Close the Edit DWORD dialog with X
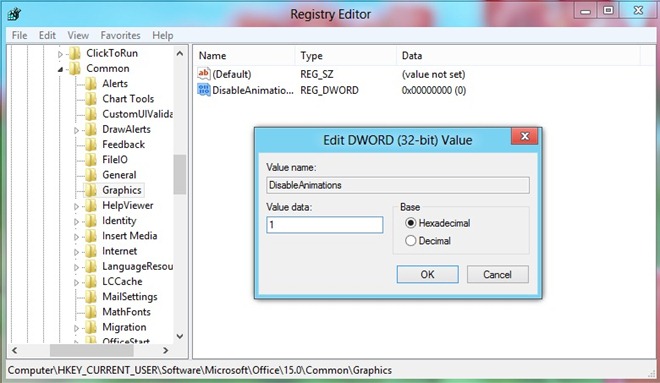 [524, 136]
